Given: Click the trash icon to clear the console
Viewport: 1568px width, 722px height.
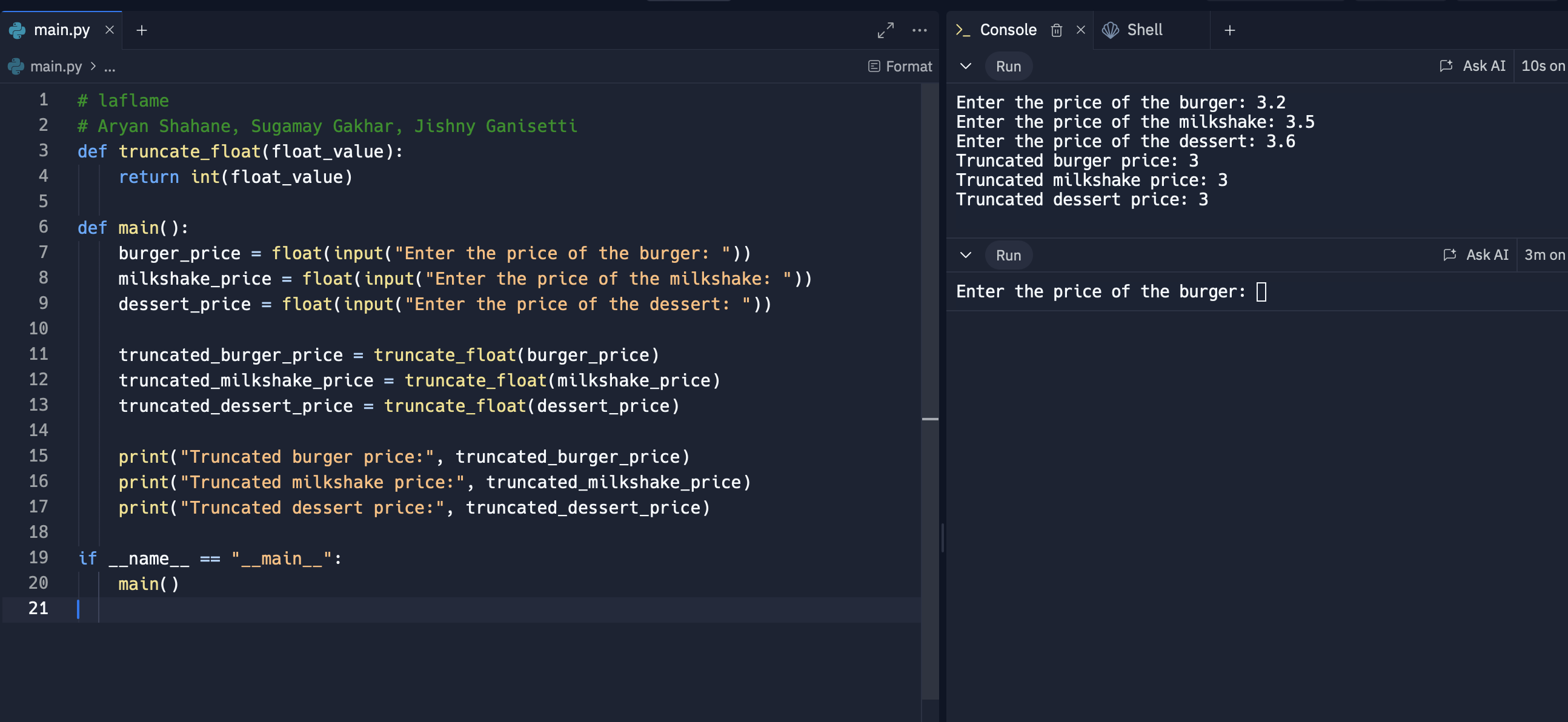Looking at the screenshot, I should pyautogui.click(x=1056, y=30).
